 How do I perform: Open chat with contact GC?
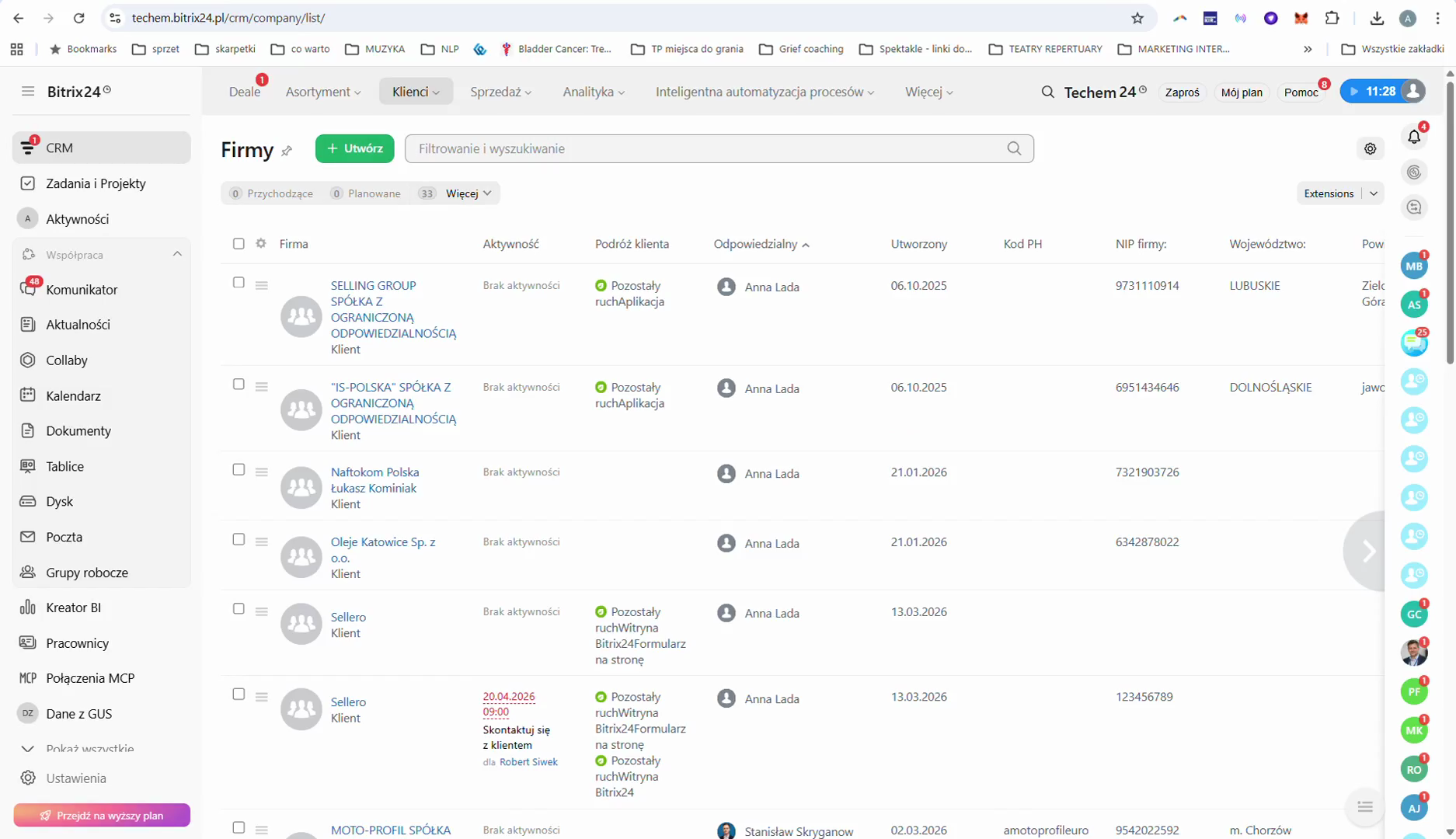[1414, 614]
